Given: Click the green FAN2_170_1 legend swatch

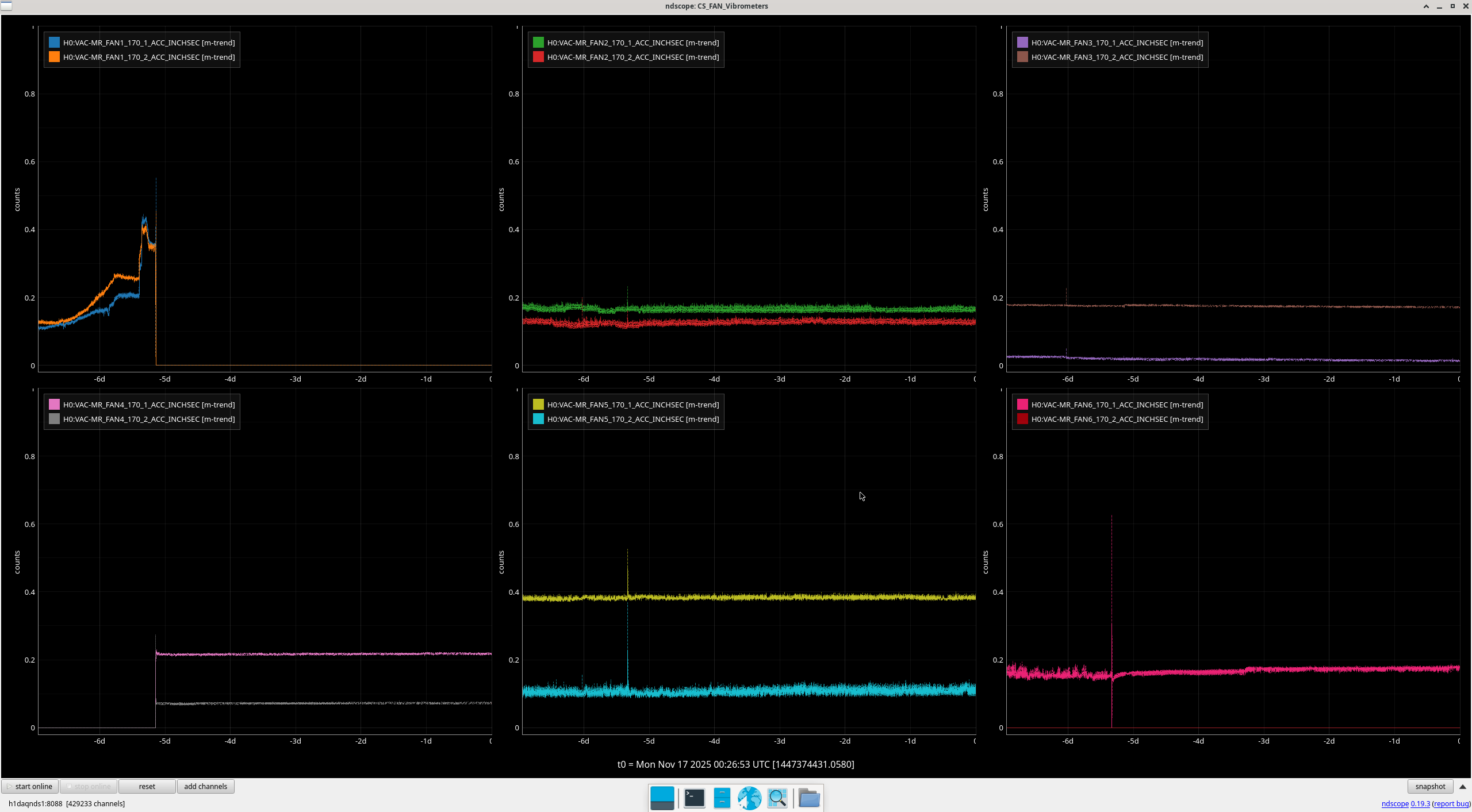Looking at the screenshot, I should [x=538, y=43].
